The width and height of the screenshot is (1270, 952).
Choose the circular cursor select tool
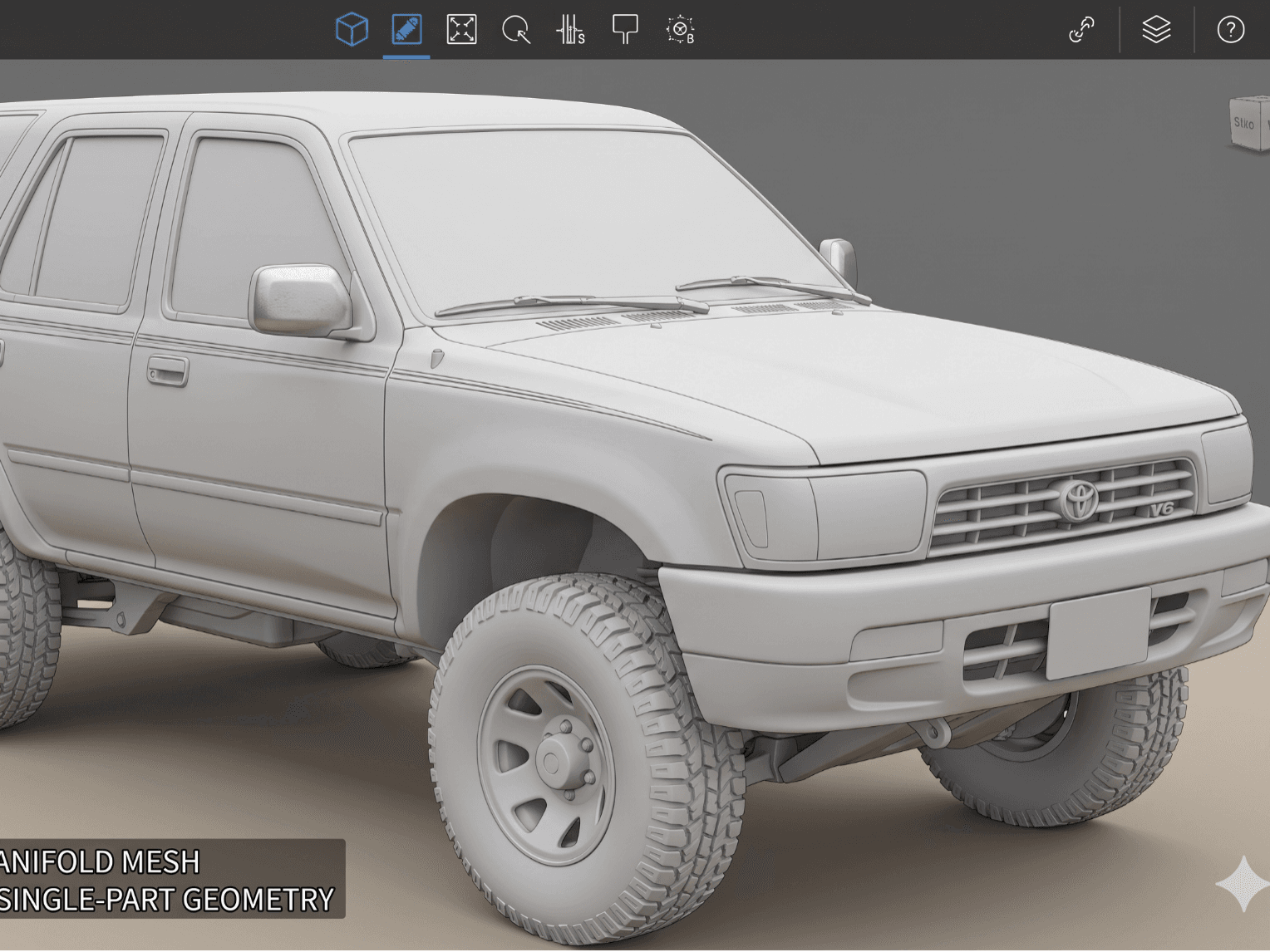[516, 31]
